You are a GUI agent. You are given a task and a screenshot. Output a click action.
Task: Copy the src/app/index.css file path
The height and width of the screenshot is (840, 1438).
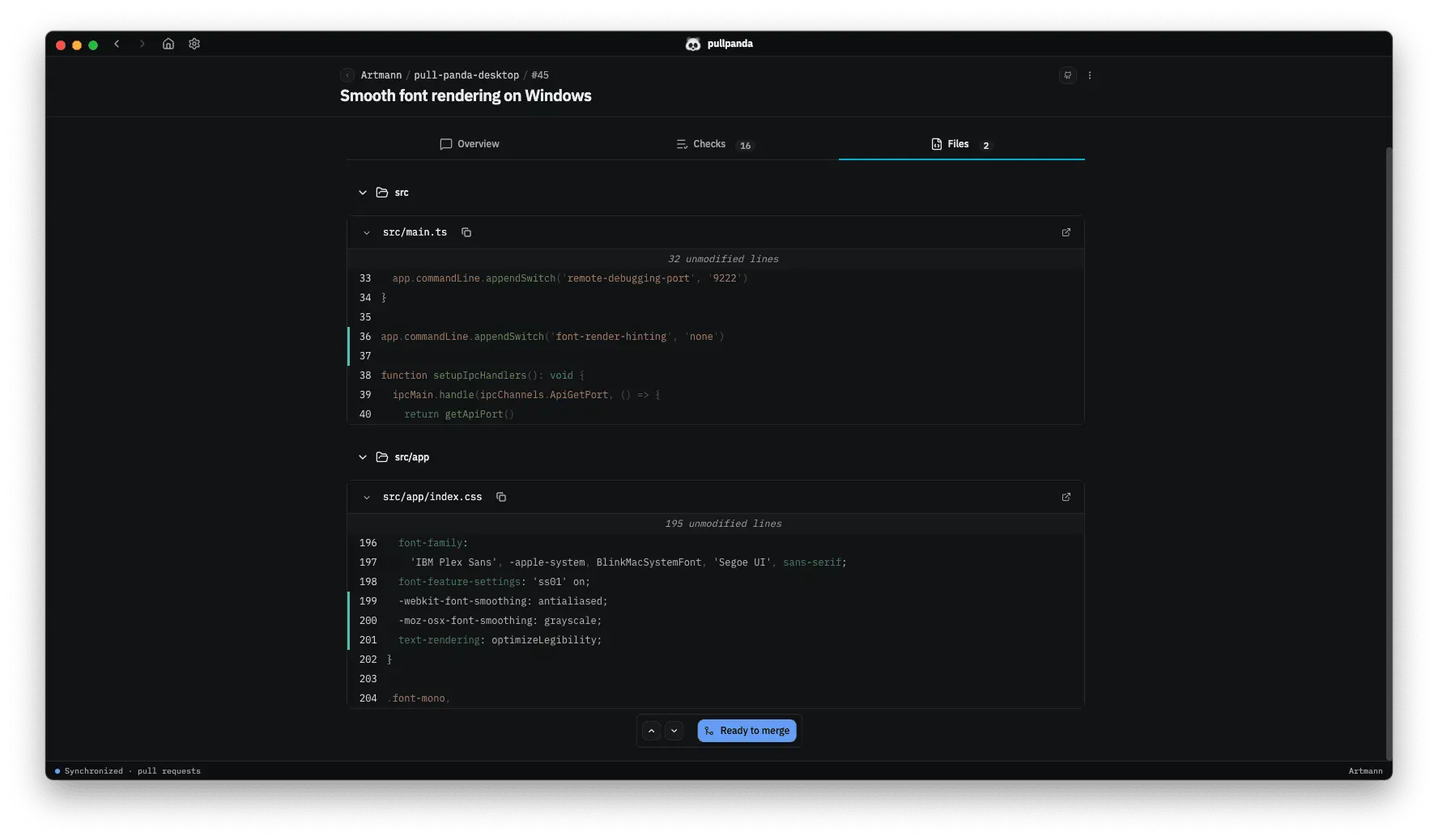tap(501, 497)
